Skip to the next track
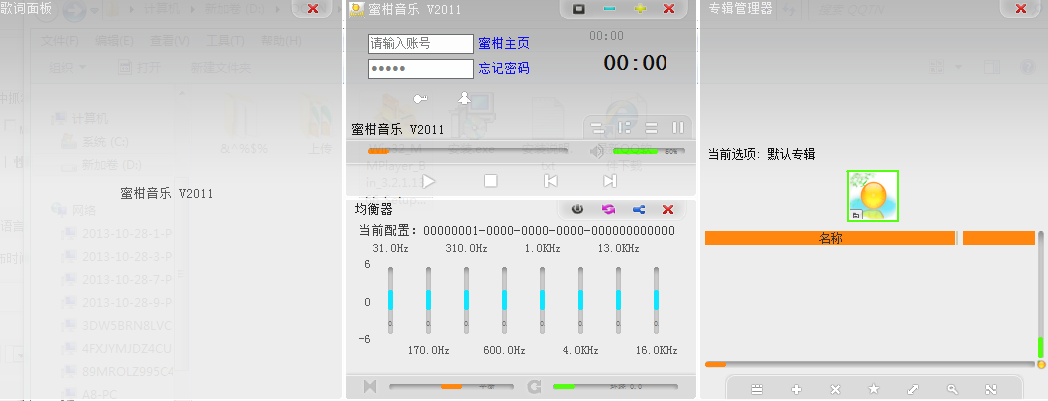The height and width of the screenshot is (401, 1048). click(x=610, y=180)
